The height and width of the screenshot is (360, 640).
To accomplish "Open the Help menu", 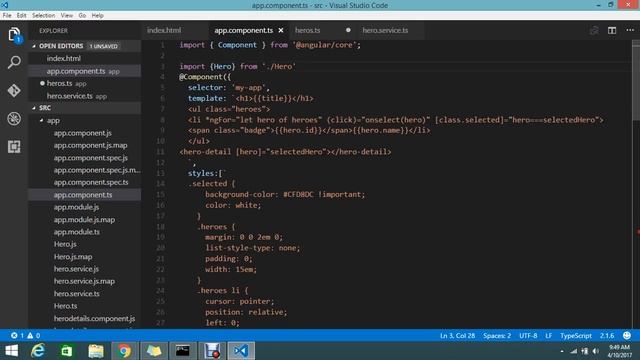I will pyautogui.click(x=98, y=16).
